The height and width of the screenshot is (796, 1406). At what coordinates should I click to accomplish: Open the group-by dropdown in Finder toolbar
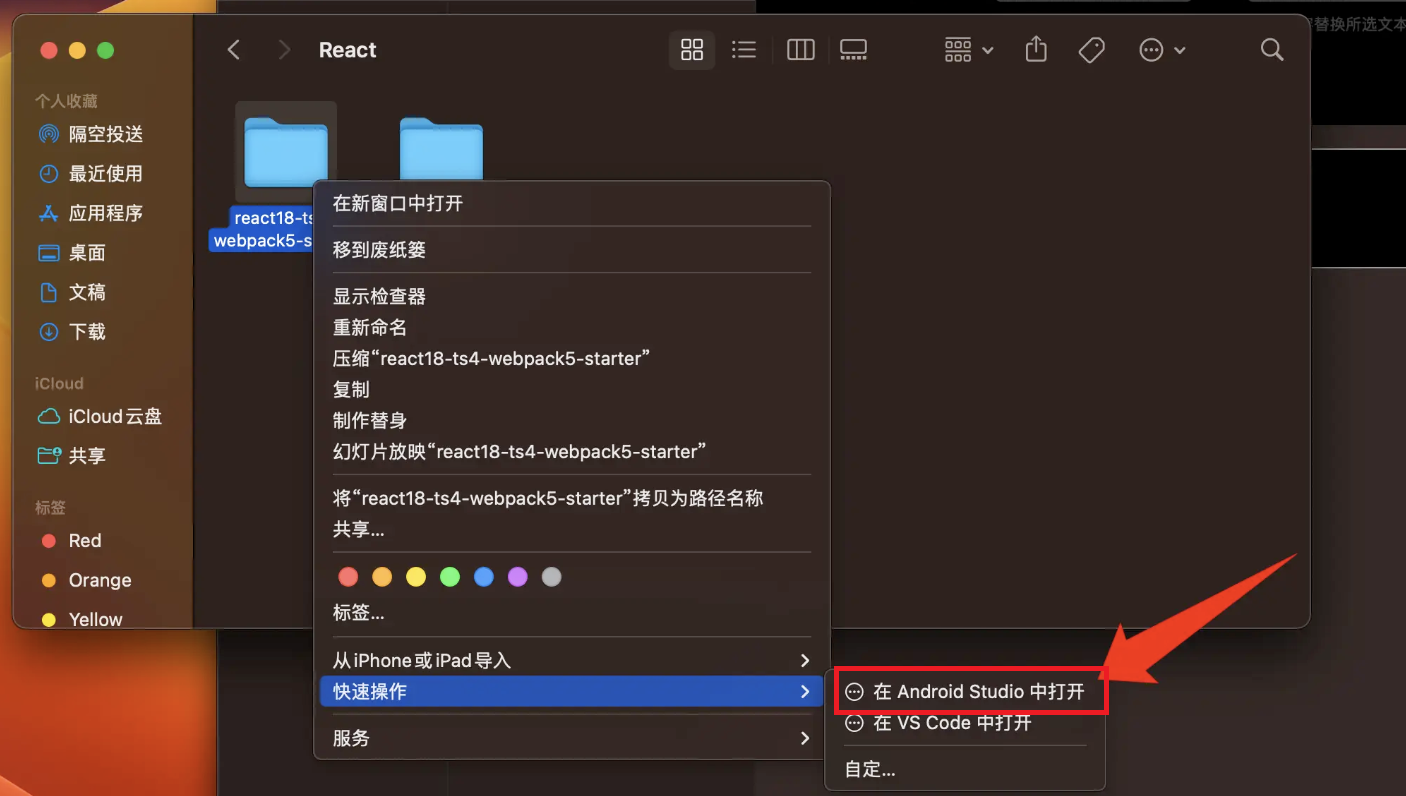[968, 50]
